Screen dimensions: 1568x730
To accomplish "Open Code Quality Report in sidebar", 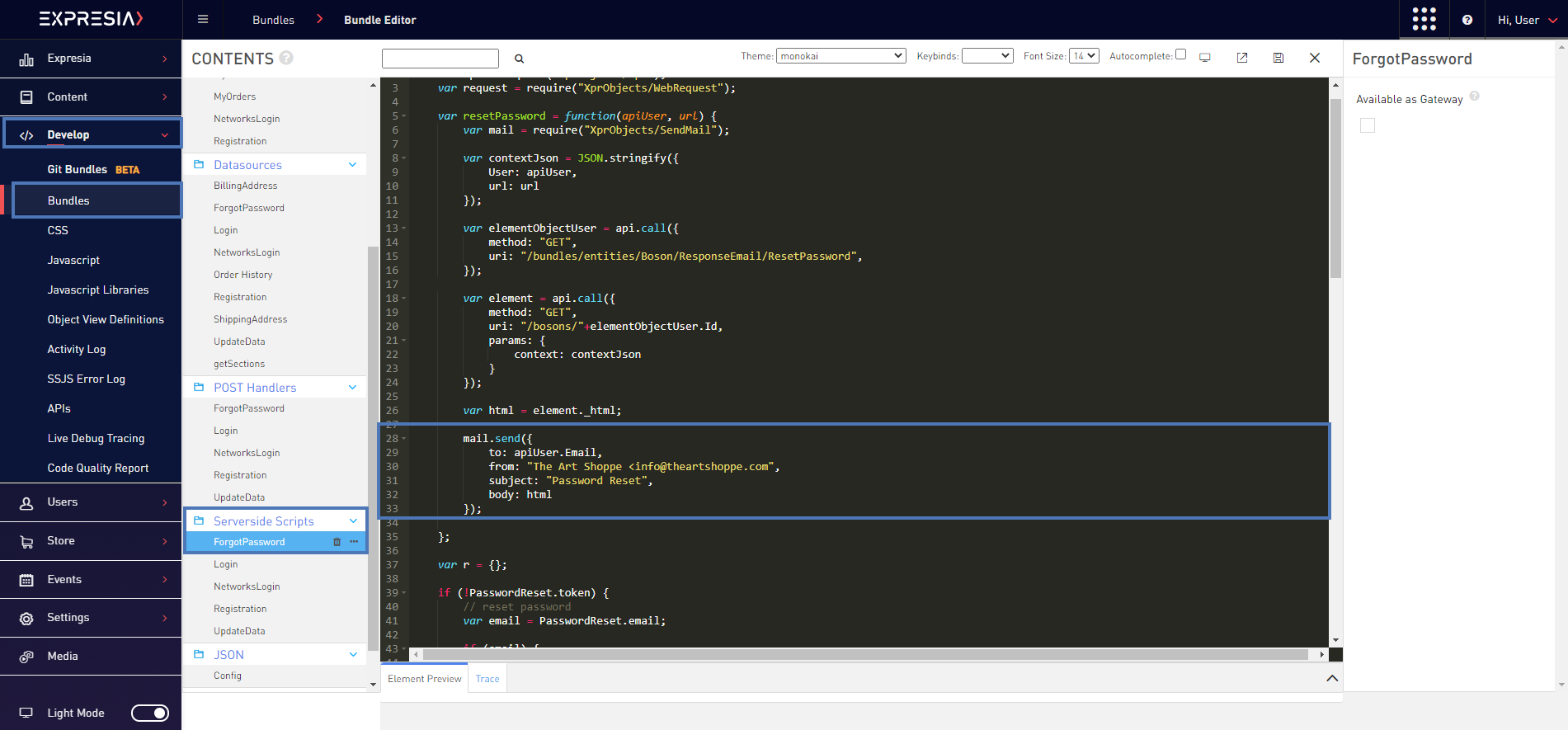I will click(x=98, y=468).
